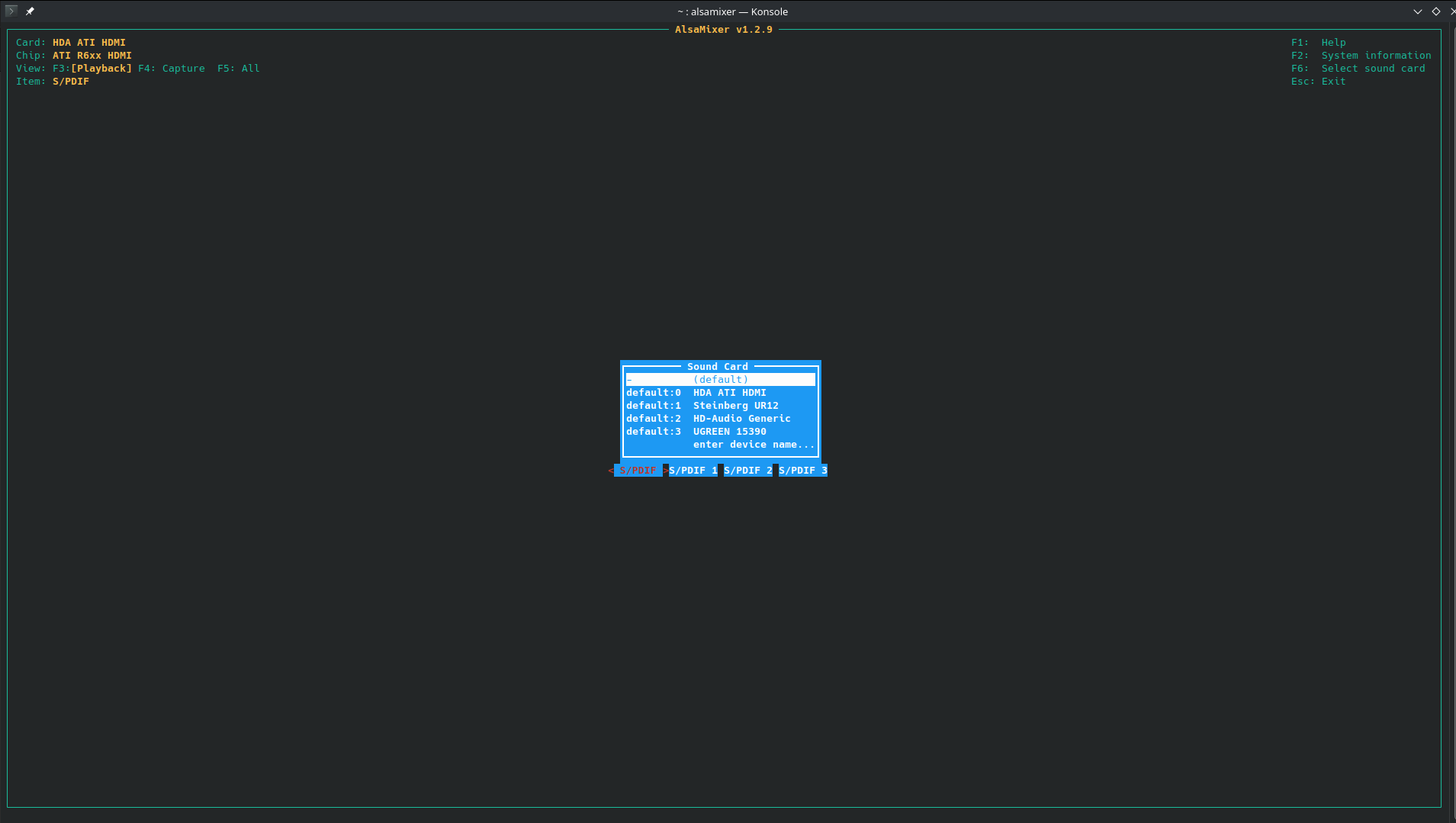The width and height of the screenshot is (1456, 823).
Task: Select the S/PDIF 2 control
Action: [747, 471]
